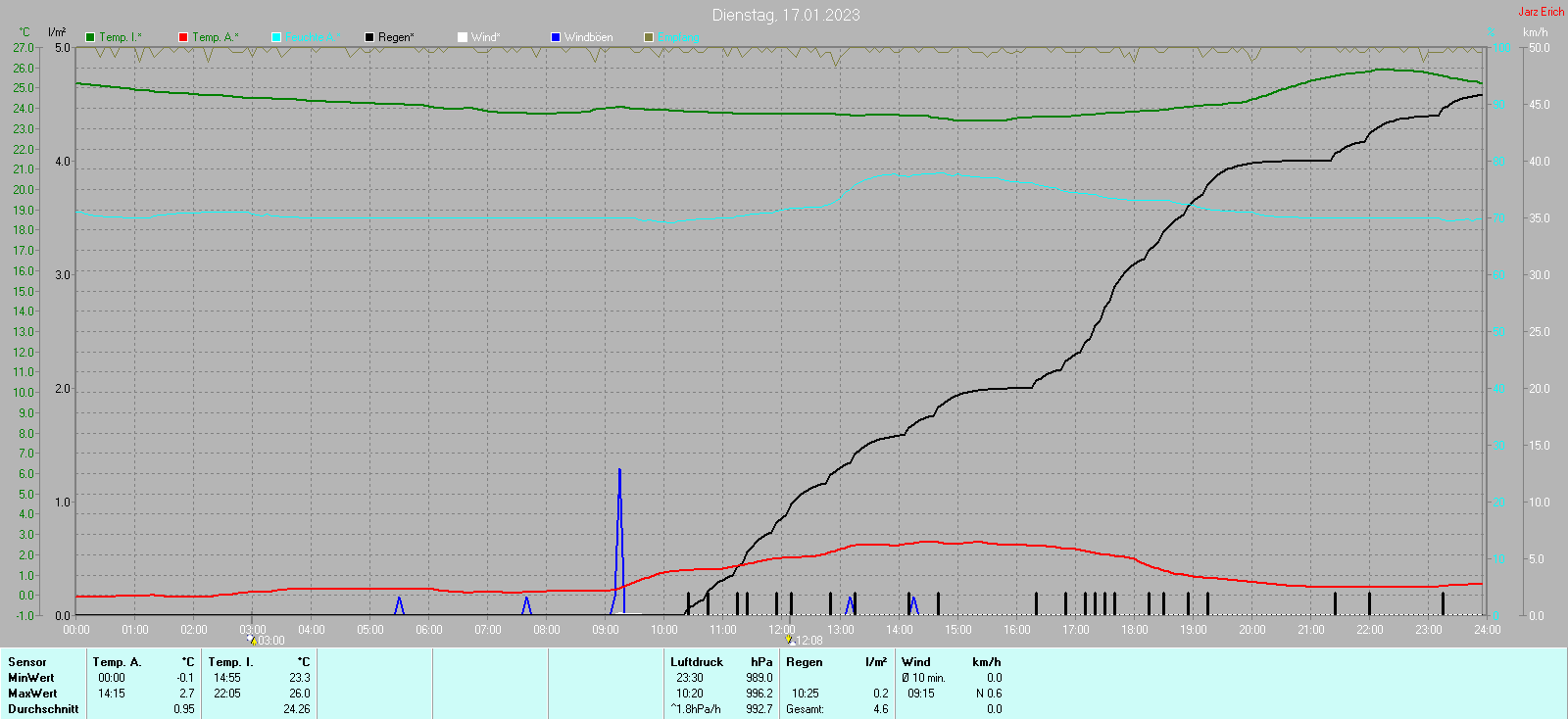1568x719 pixels.
Task: Click the maximum outside temperature '2.7'
Action: (x=187, y=694)
